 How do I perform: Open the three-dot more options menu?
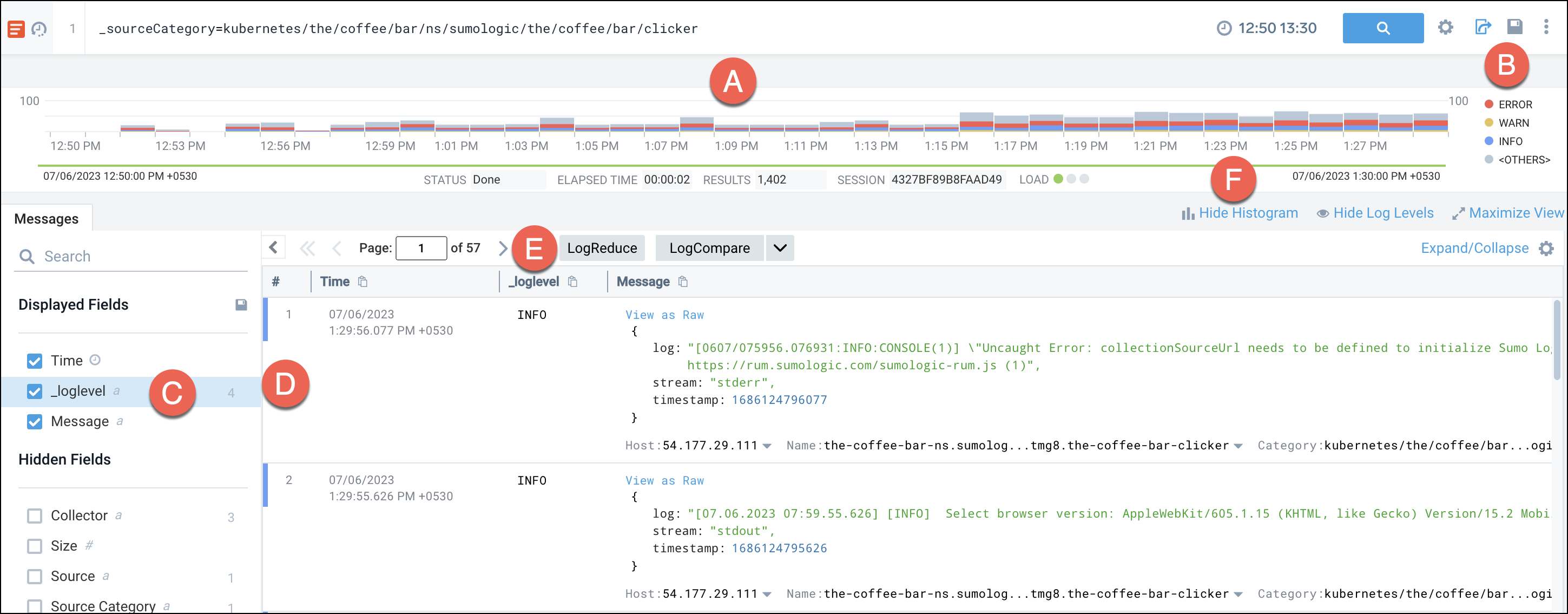[1545, 27]
